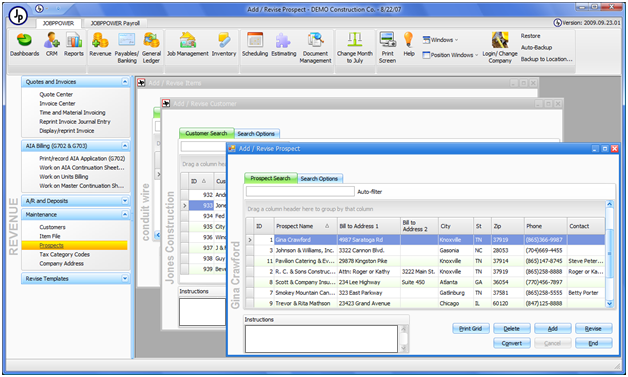This screenshot has width=628, height=377.
Task: Collapse the Maintenance panel
Action: 125,214
